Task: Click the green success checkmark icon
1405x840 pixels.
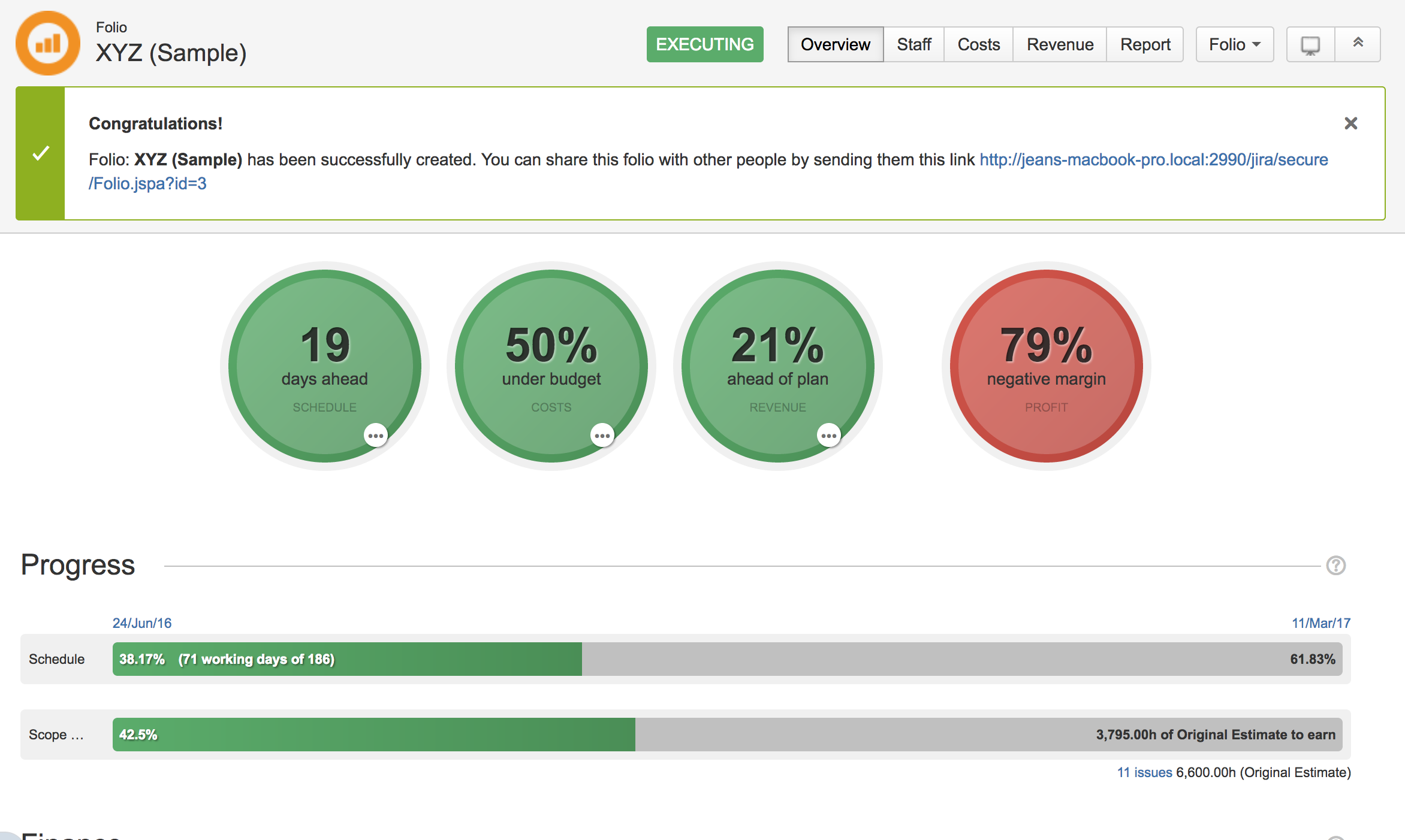Action: 40,153
